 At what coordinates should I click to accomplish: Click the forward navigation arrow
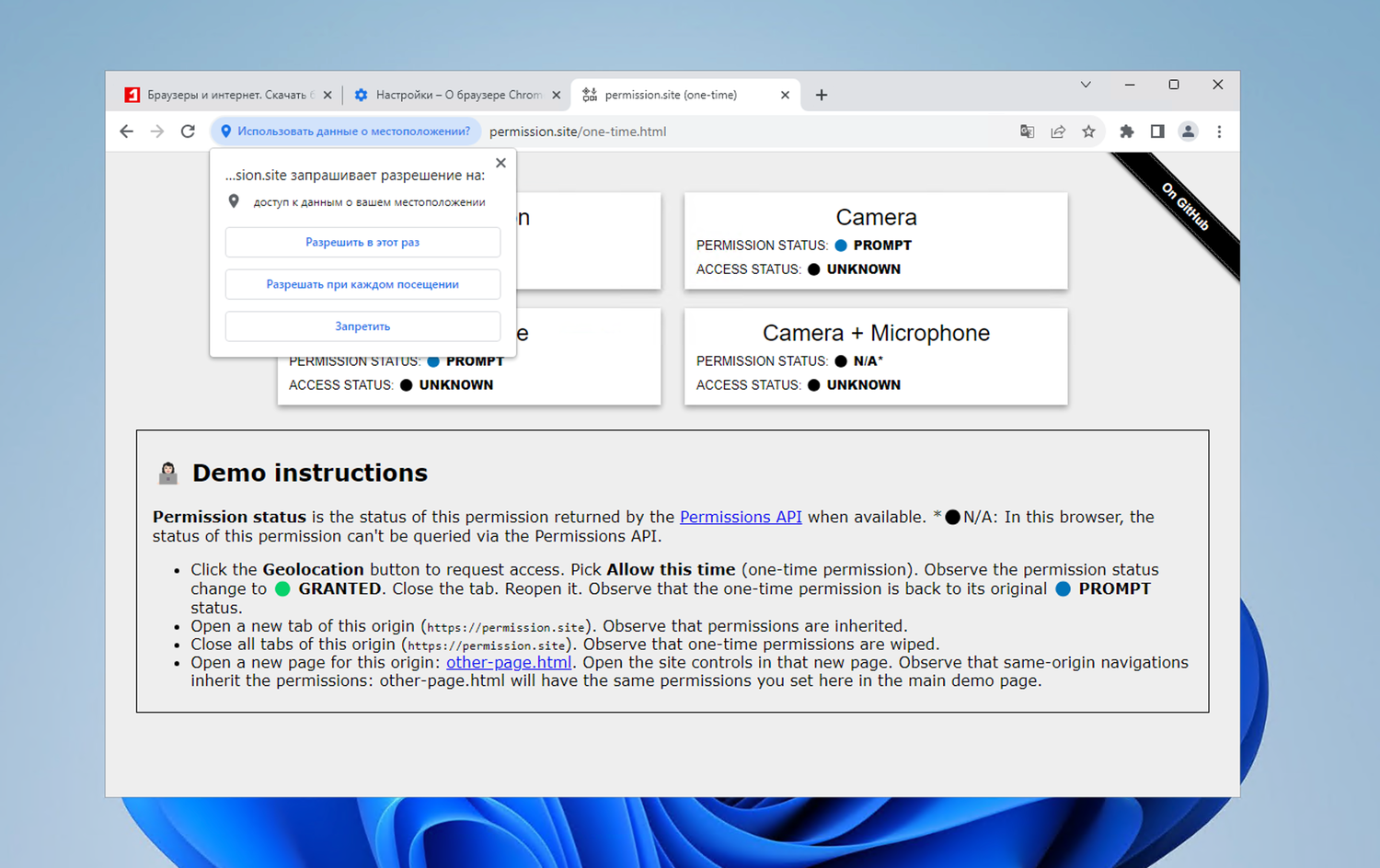tap(157, 131)
